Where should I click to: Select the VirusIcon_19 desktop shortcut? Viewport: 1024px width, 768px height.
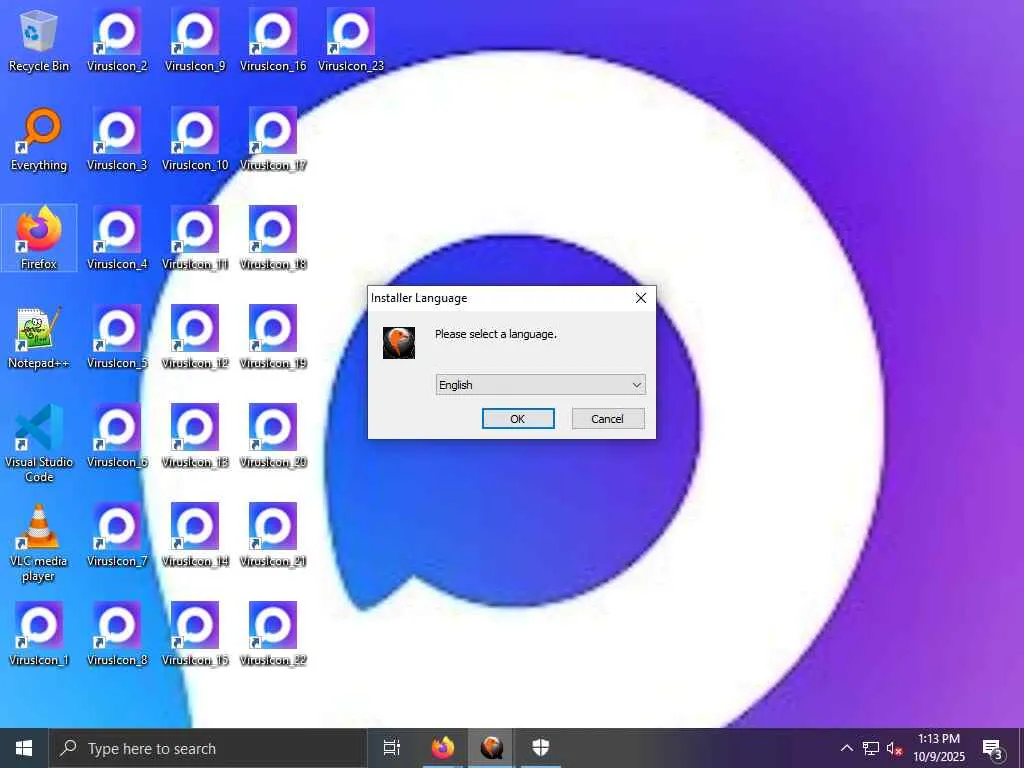[273, 338]
